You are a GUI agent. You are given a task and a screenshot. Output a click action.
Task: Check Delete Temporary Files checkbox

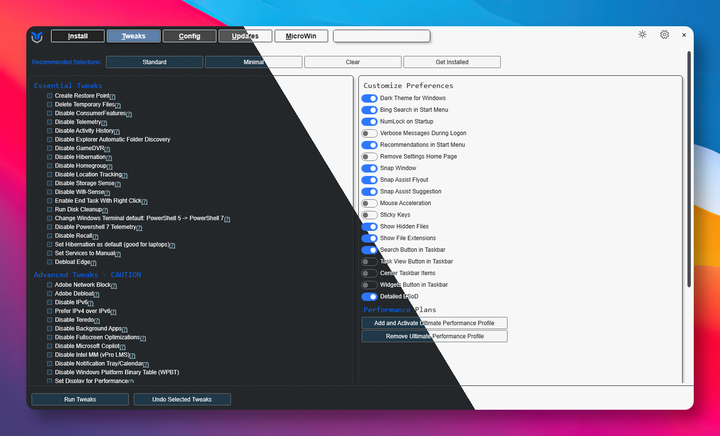point(49,105)
